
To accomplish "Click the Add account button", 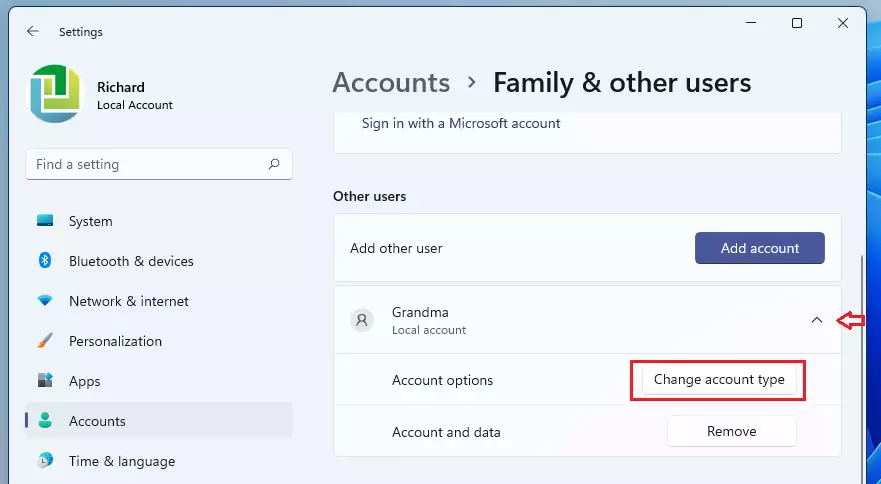I will (x=760, y=248).
